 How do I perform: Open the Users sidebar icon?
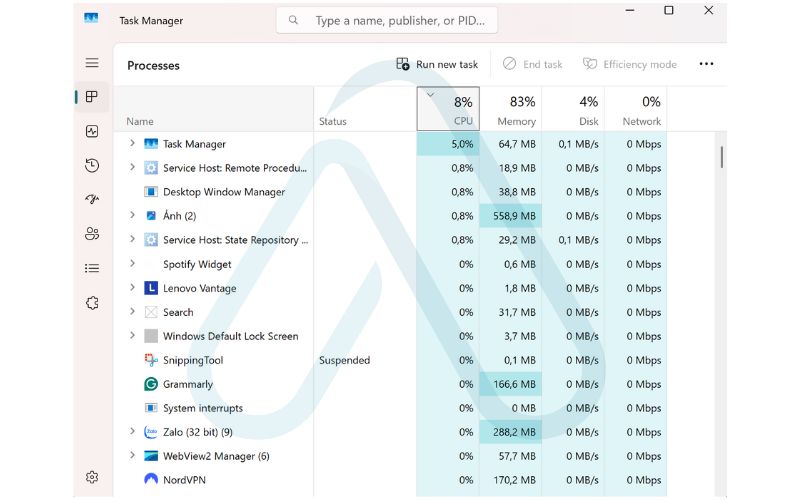click(x=92, y=234)
